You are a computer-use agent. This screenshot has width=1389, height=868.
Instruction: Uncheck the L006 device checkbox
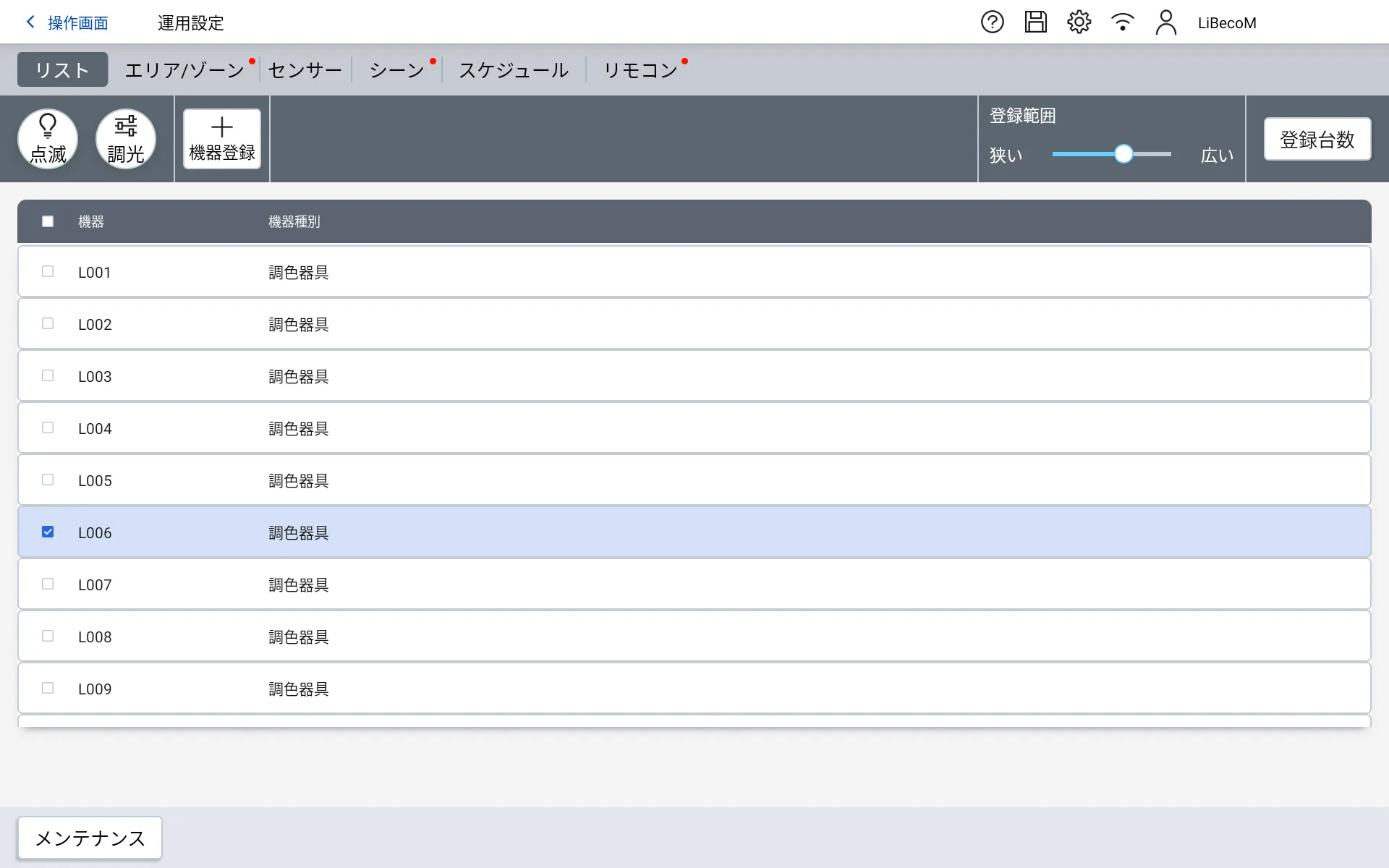(48, 532)
